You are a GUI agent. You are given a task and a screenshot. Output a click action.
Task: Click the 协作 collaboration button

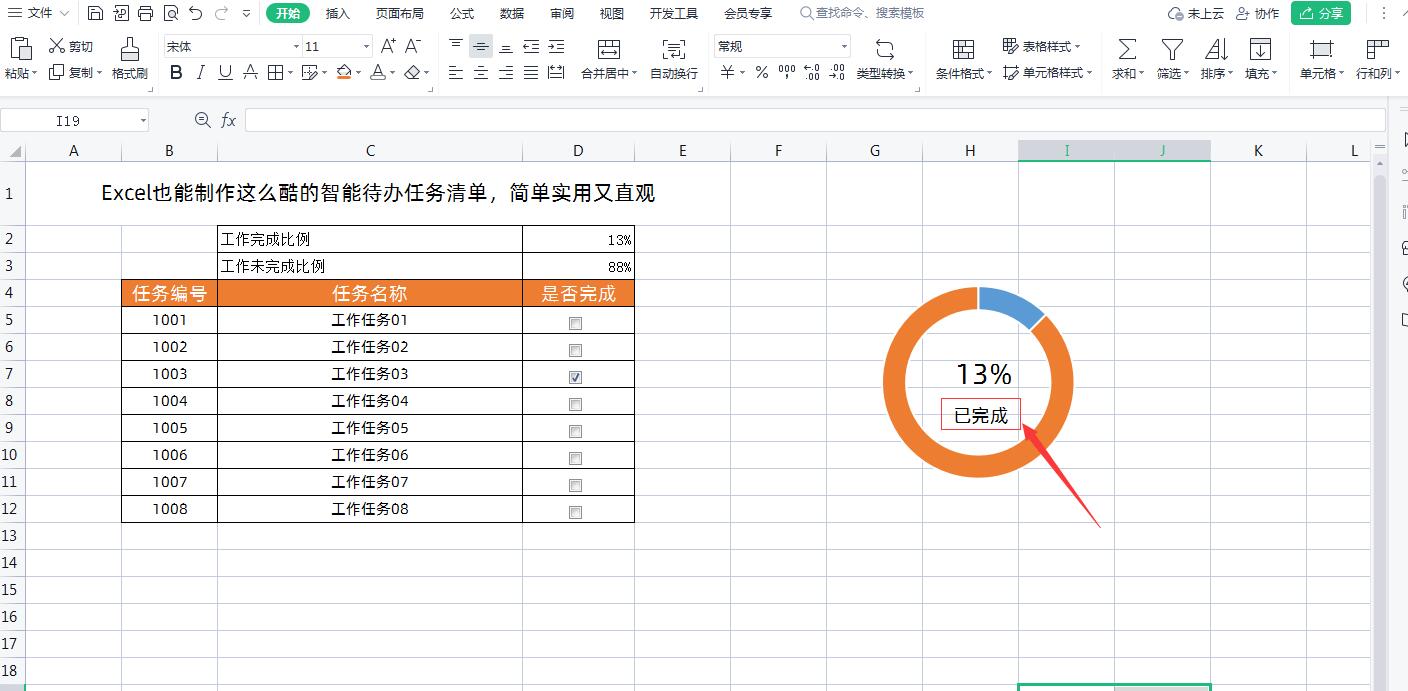pos(1260,13)
